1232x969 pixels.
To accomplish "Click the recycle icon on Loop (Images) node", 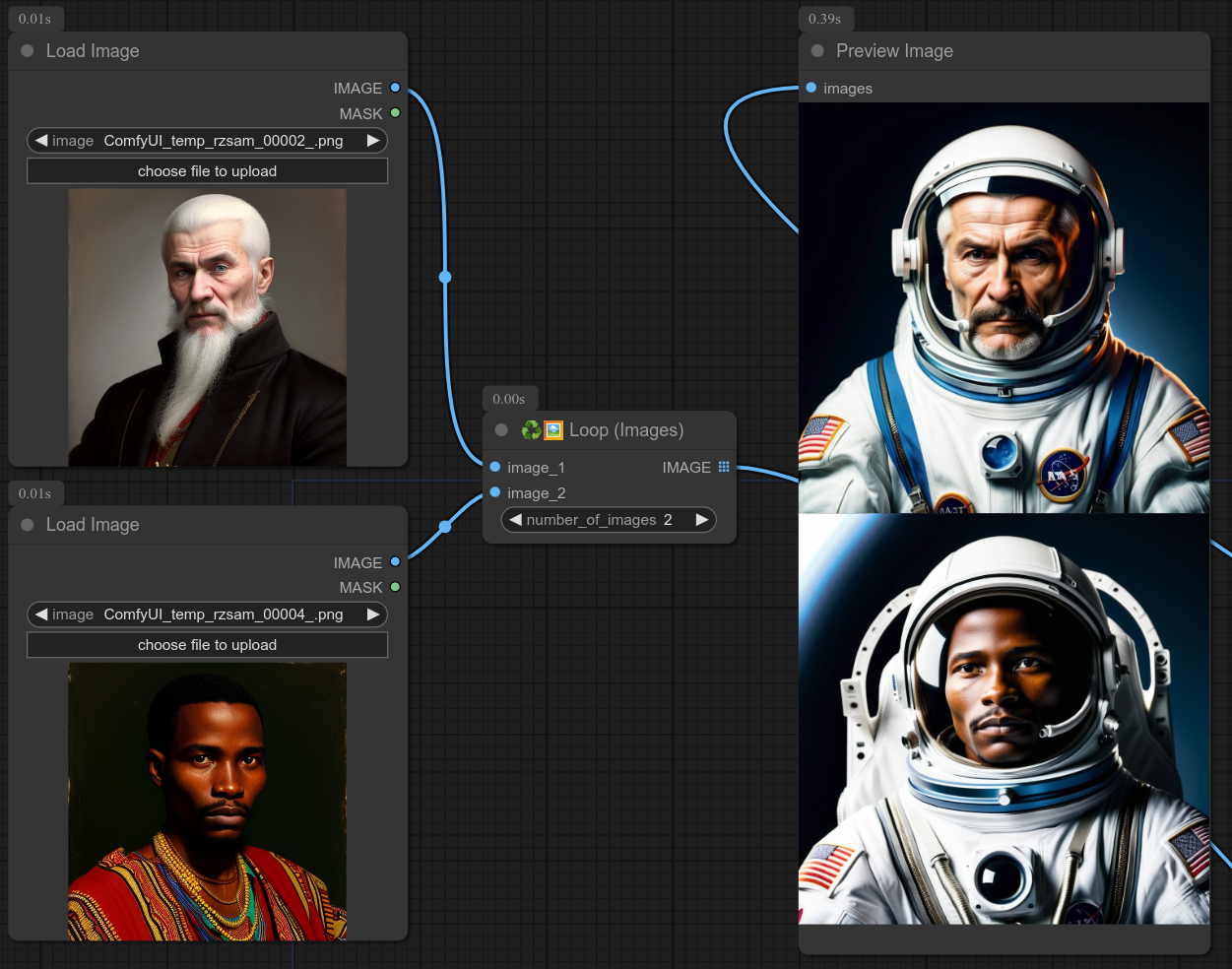I will click(531, 429).
